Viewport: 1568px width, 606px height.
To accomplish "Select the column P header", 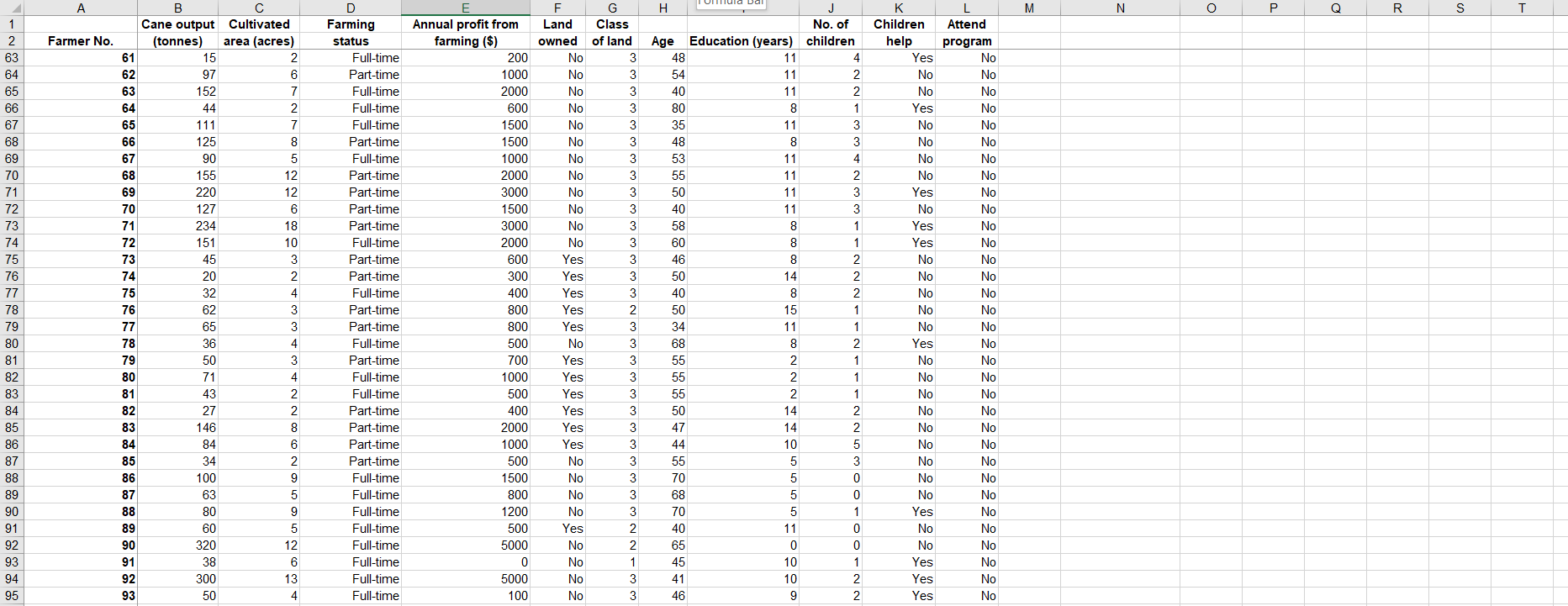I will (x=1273, y=8).
